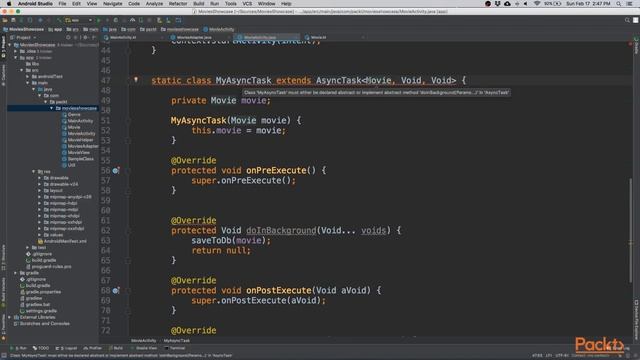
Task: Expand the layout folder
Action: [40, 191]
